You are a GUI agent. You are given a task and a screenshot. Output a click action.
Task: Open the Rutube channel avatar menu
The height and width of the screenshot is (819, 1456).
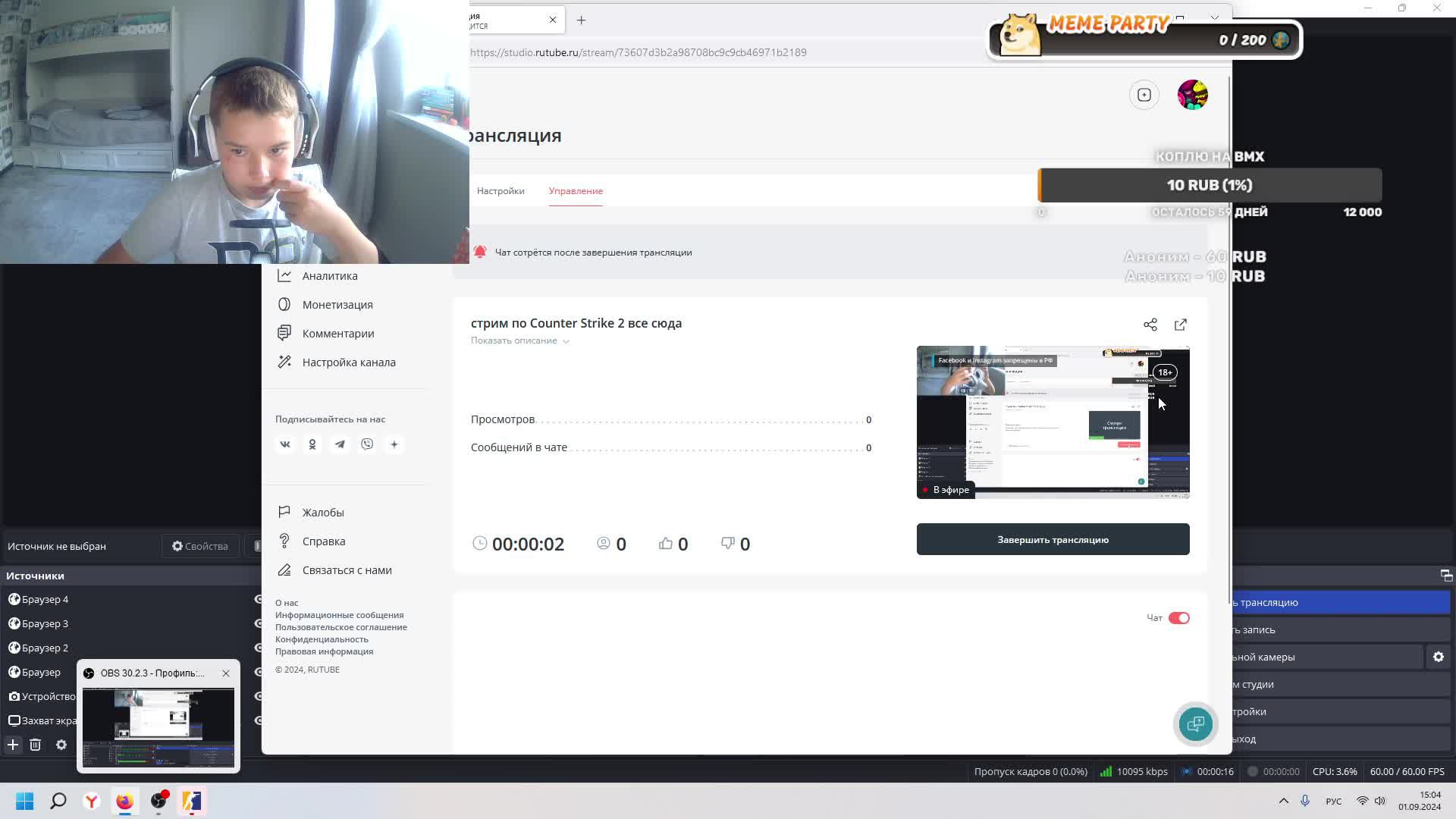[x=1192, y=95]
